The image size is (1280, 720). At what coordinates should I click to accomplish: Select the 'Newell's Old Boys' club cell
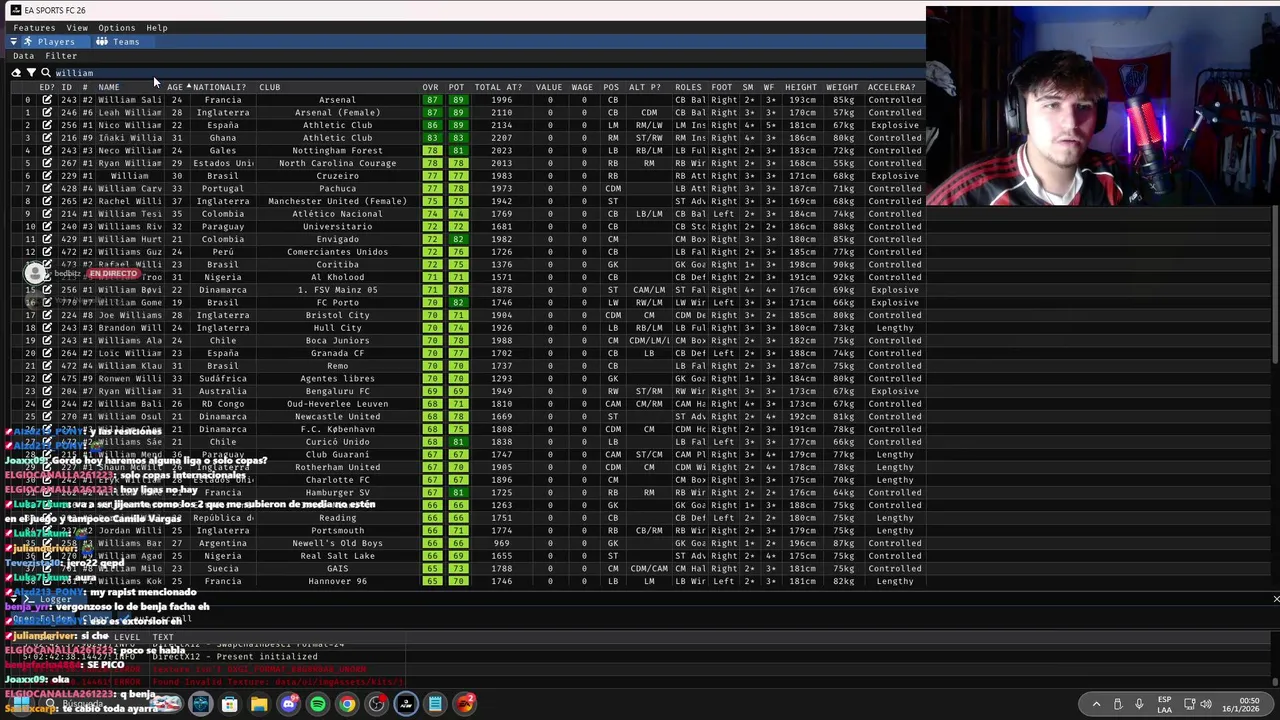click(x=337, y=543)
